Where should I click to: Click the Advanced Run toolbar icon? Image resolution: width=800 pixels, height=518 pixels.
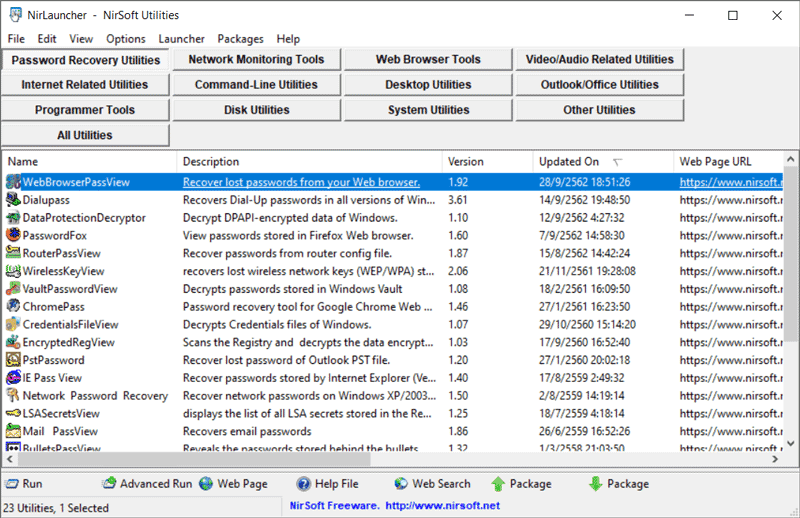[x=109, y=483]
